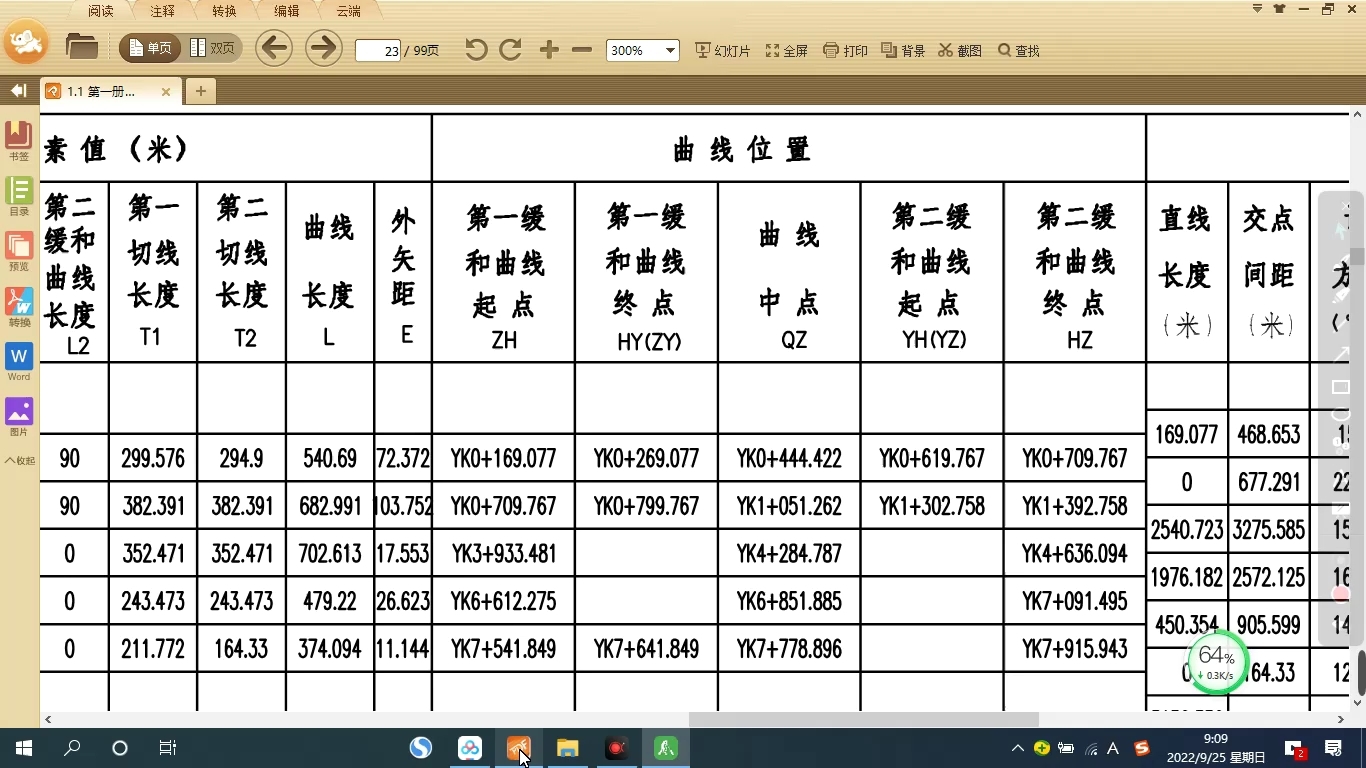Open the 编辑 menu tab
Screen dimensions: 1366x768
[x=286, y=11]
